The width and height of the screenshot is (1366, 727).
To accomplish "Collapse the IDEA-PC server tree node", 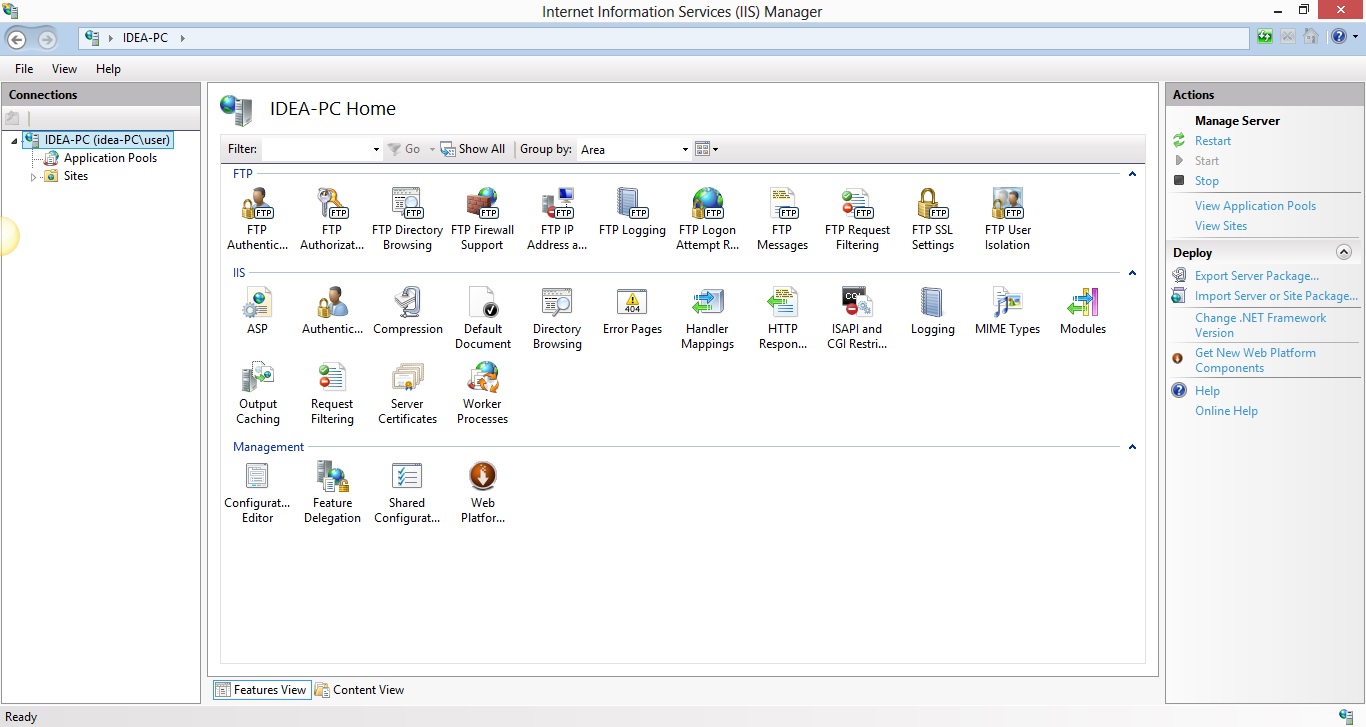I will tap(14, 141).
